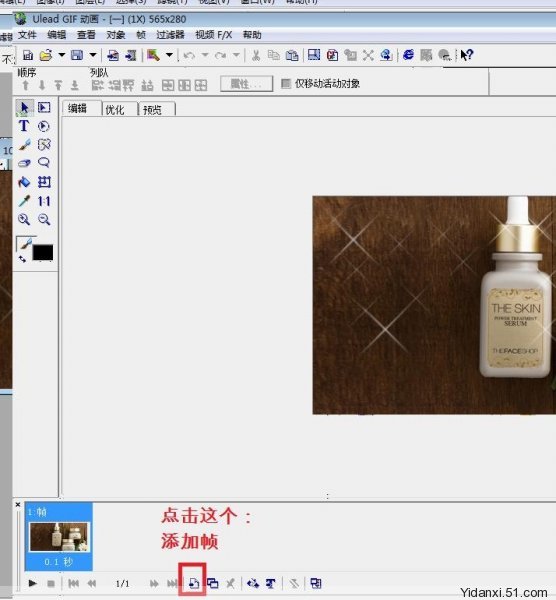Image resolution: width=556 pixels, height=600 pixels.
Task: Click the Copy icon in toolbar
Action: click(x=274, y=55)
